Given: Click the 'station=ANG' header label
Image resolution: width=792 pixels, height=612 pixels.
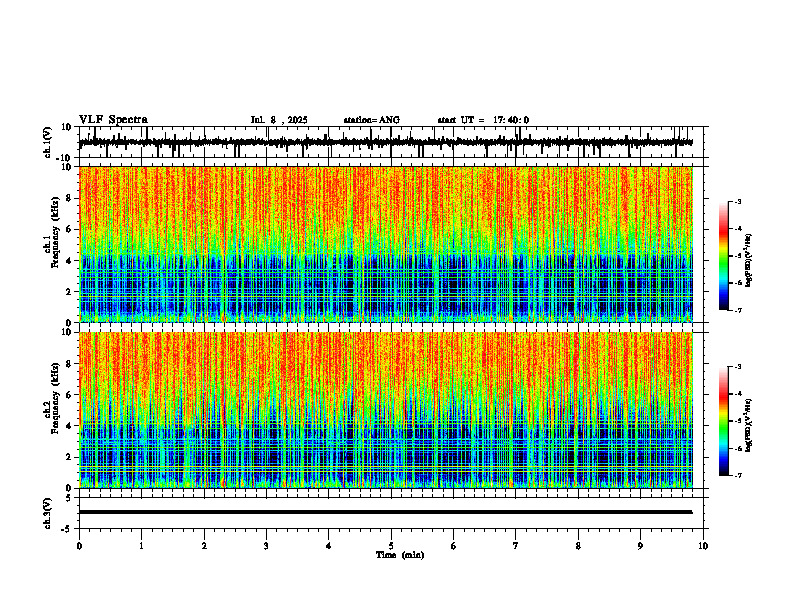Looking at the screenshot, I should tap(372, 120).
